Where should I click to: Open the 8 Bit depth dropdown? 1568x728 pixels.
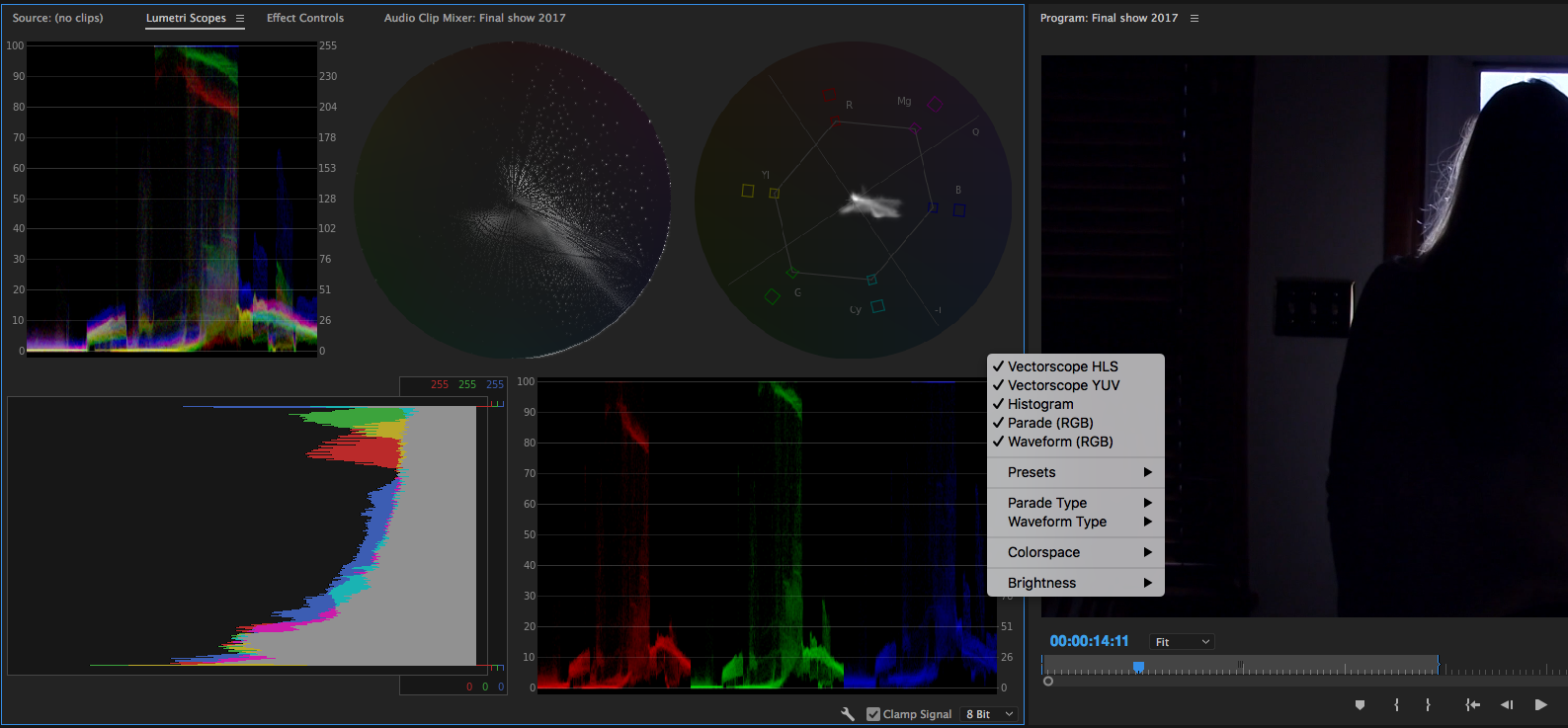click(x=990, y=714)
